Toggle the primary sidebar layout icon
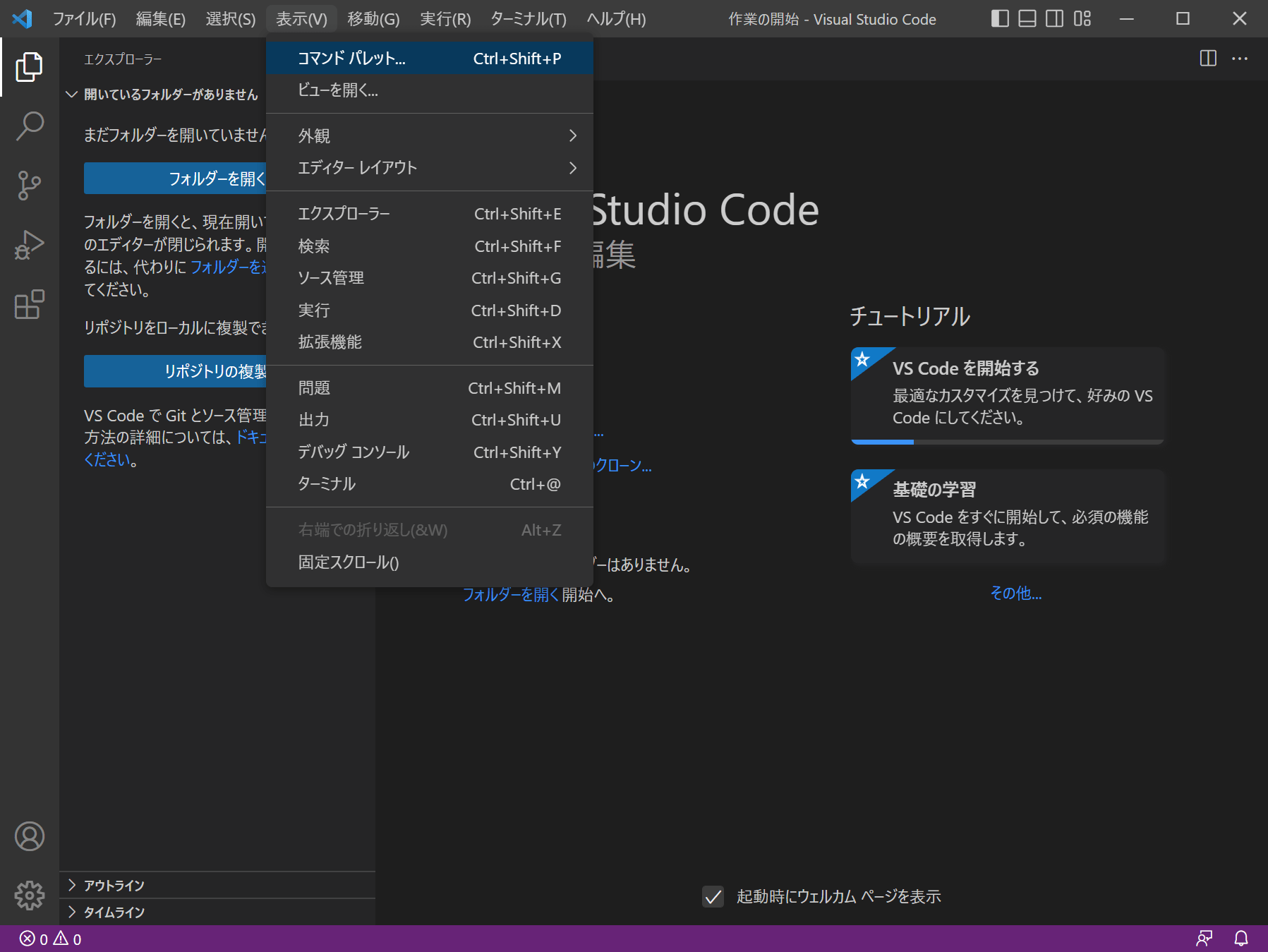The image size is (1268, 952). pos(1000,18)
